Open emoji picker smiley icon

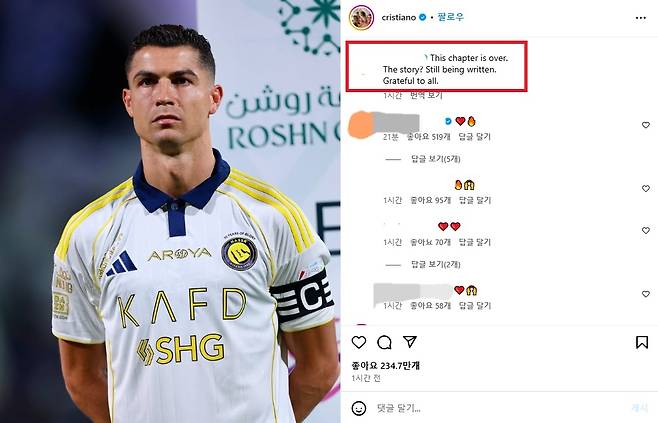(359, 408)
